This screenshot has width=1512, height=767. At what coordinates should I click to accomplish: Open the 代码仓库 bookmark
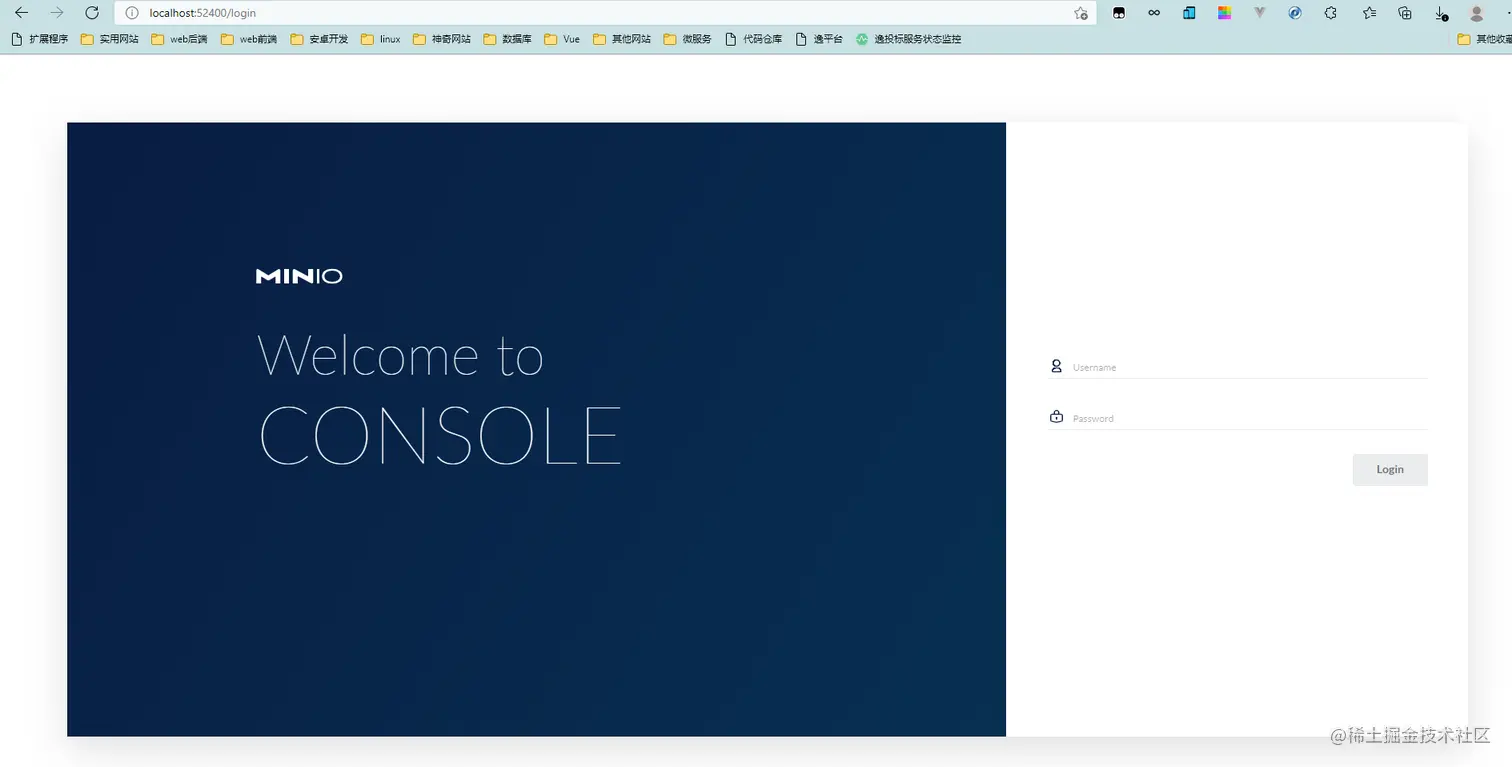click(x=753, y=39)
